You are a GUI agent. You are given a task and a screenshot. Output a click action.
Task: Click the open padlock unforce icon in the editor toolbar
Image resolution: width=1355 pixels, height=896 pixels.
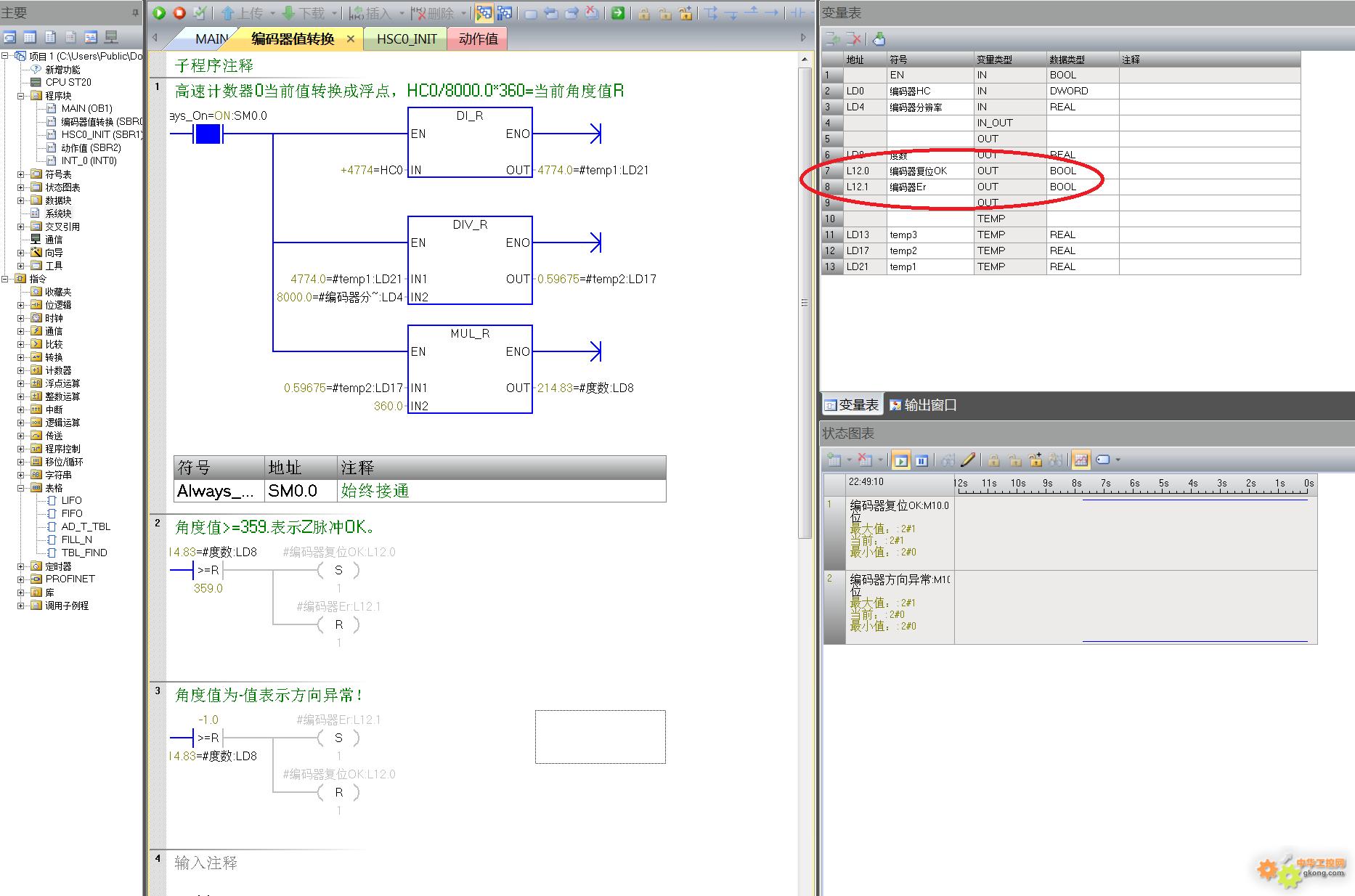tap(664, 13)
